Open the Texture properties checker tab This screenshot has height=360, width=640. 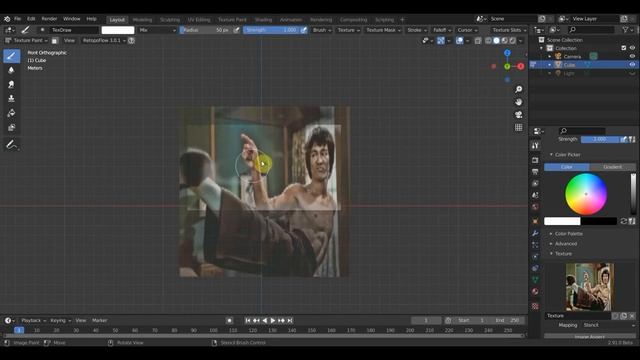click(x=535, y=306)
